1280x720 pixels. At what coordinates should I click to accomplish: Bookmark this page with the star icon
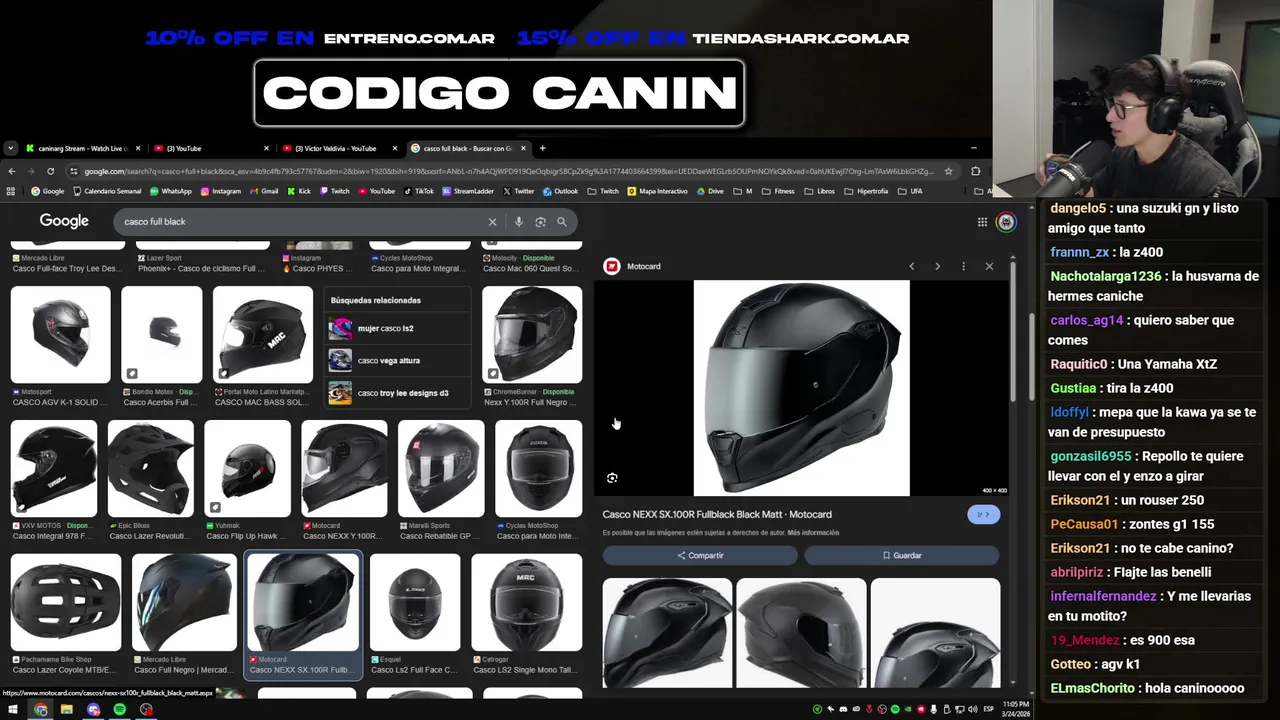coord(948,171)
